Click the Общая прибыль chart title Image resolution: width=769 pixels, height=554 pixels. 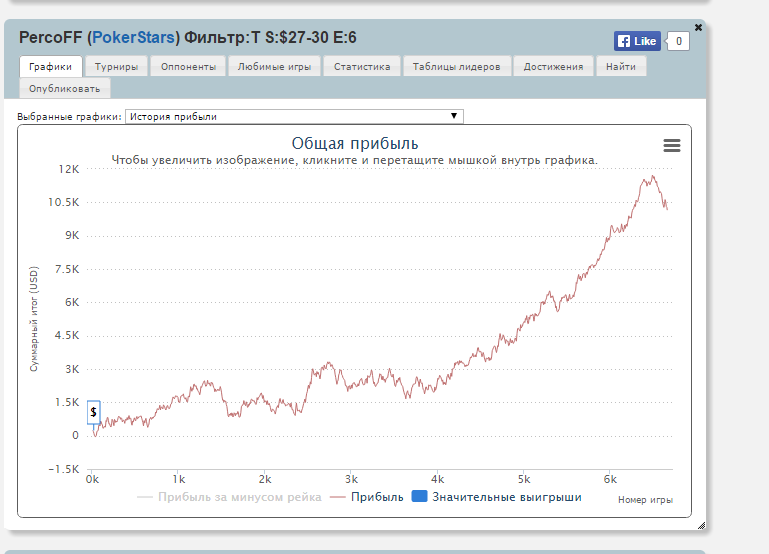coord(355,144)
